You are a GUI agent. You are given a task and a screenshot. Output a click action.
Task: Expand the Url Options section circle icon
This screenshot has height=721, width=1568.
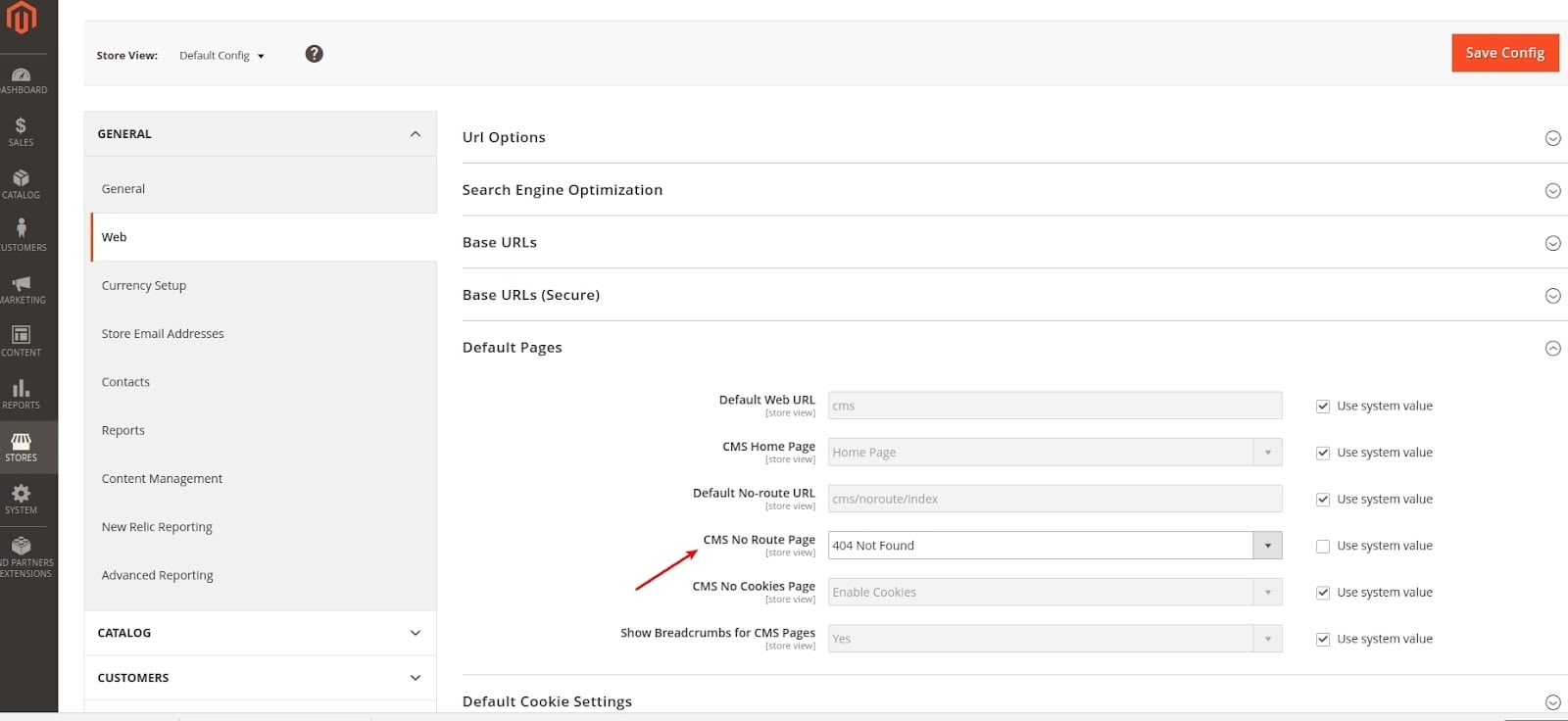[x=1552, y=138]
